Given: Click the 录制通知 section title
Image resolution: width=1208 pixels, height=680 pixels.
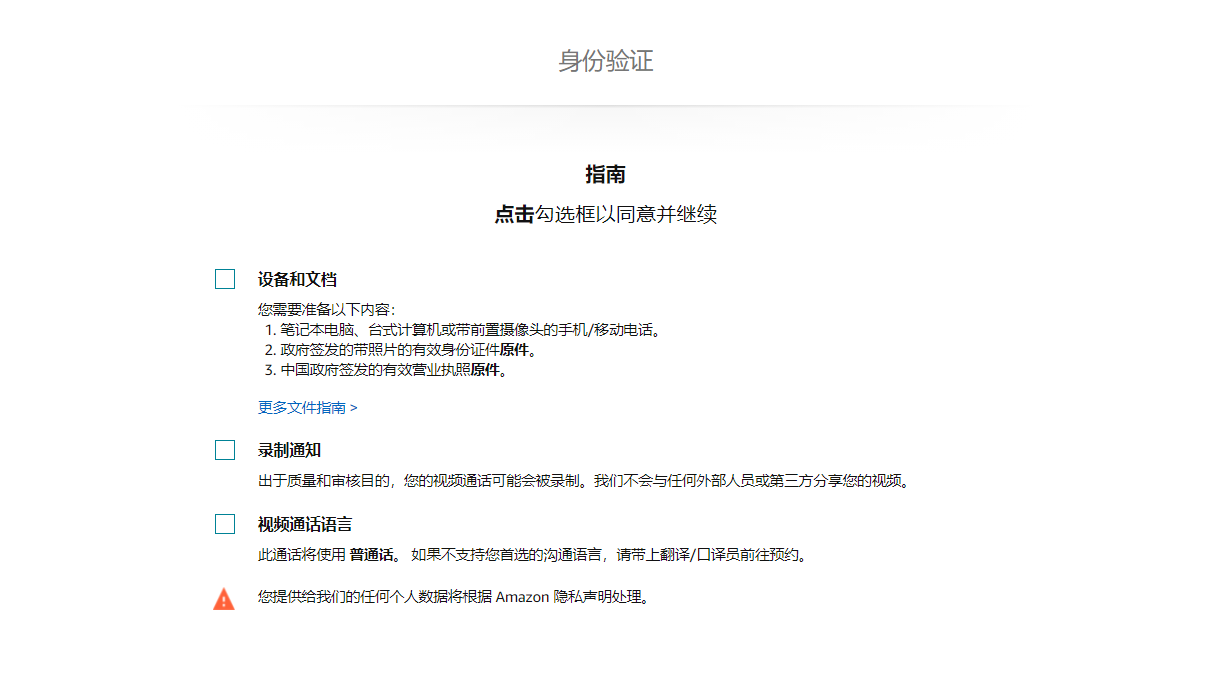Looking at the screenshot, I should [289, 450].
